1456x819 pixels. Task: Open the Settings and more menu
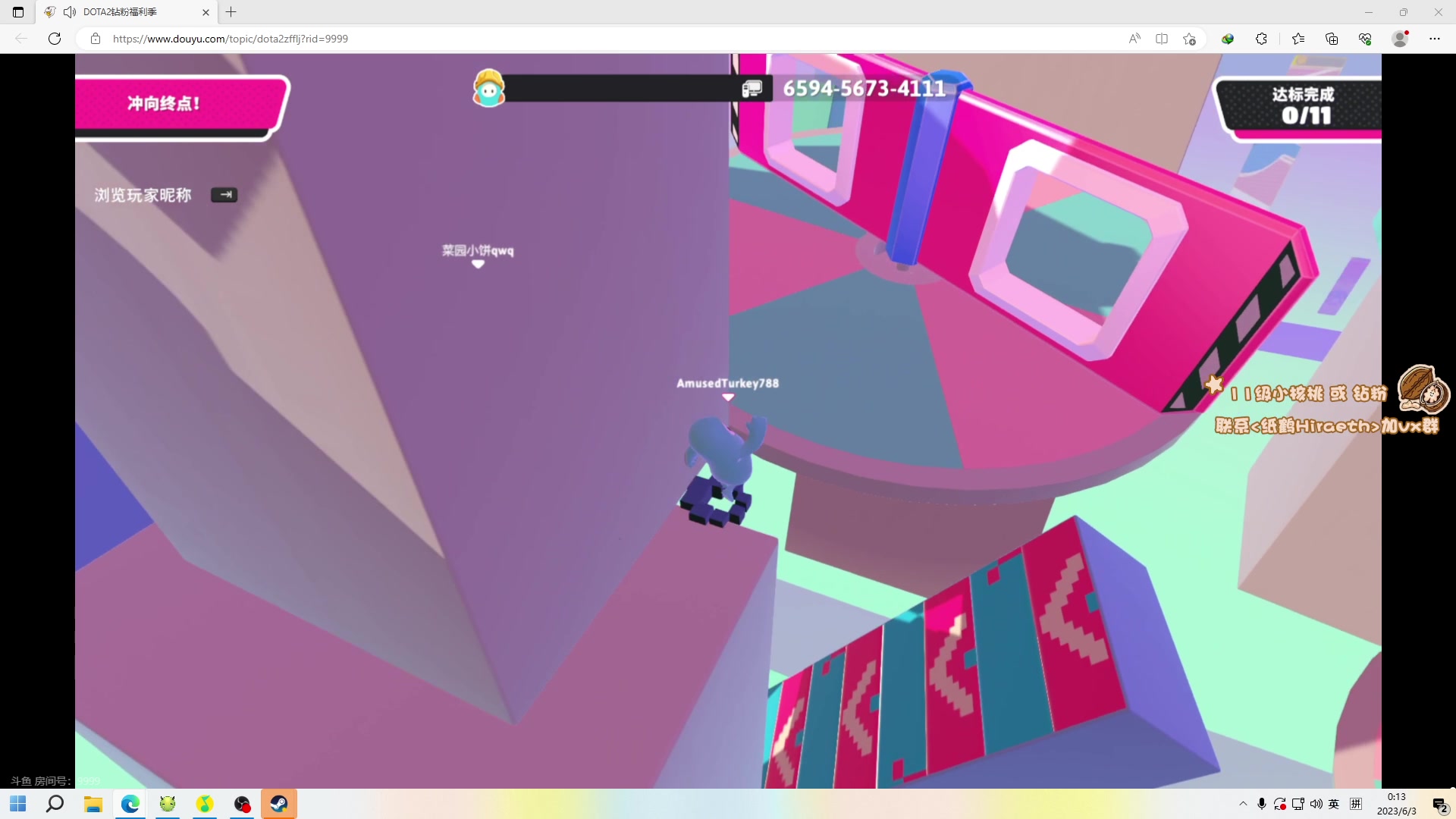point(1435,39)
